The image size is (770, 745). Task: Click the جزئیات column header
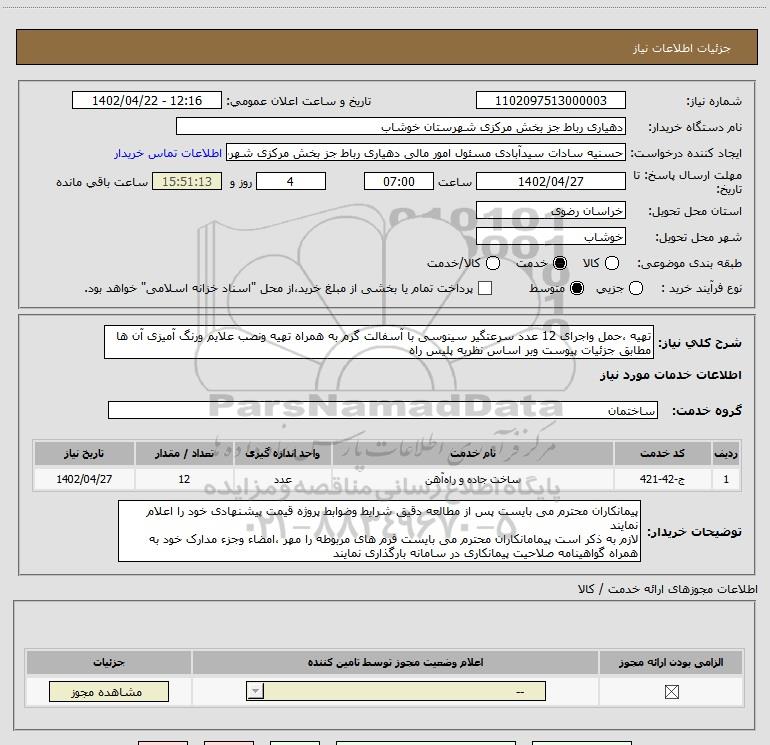point(109,662)
